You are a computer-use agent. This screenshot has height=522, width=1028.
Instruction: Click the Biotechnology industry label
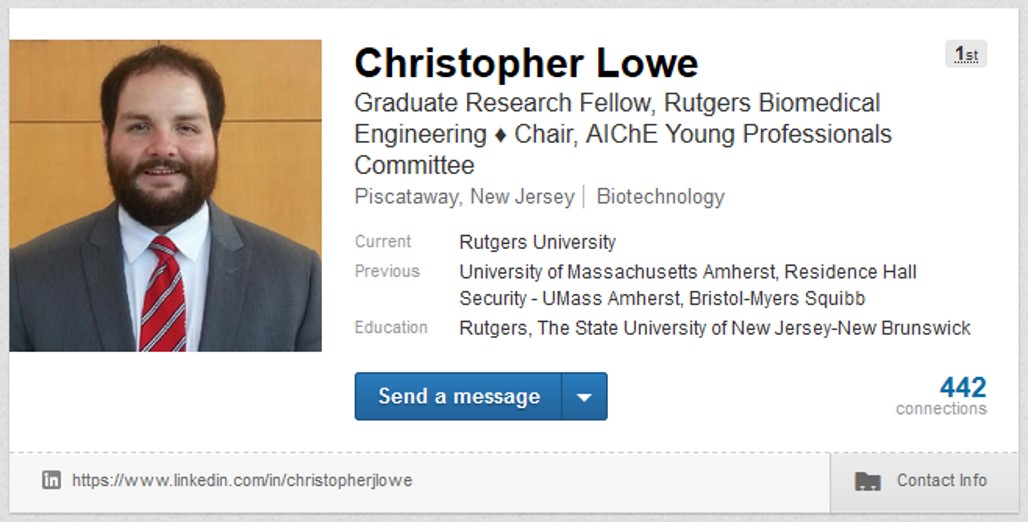tap(660, 197)
